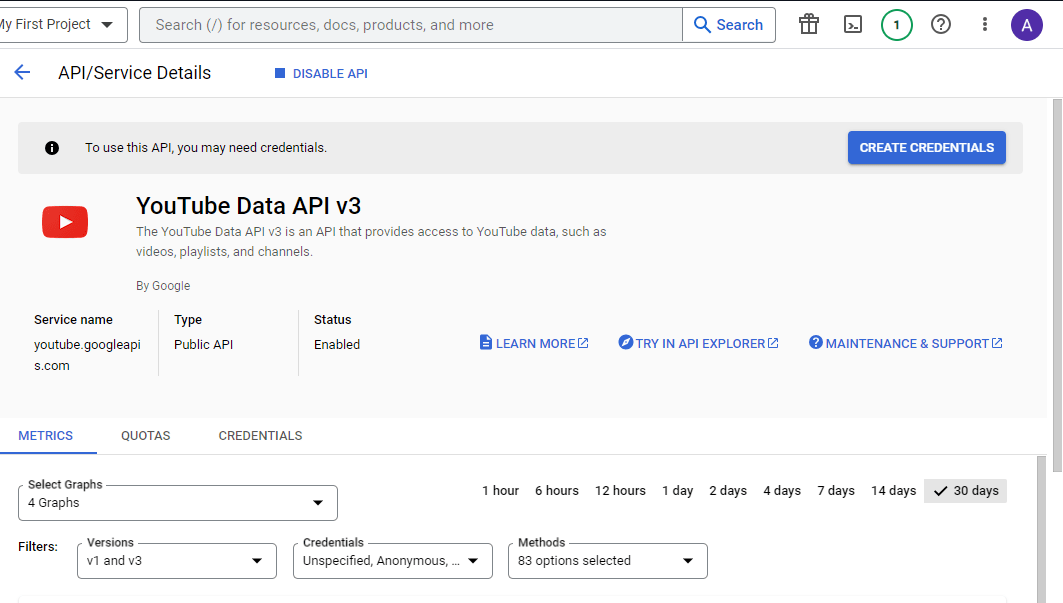Open the help question mark icon
This screenshot has height=603, width=1063.
941,25
